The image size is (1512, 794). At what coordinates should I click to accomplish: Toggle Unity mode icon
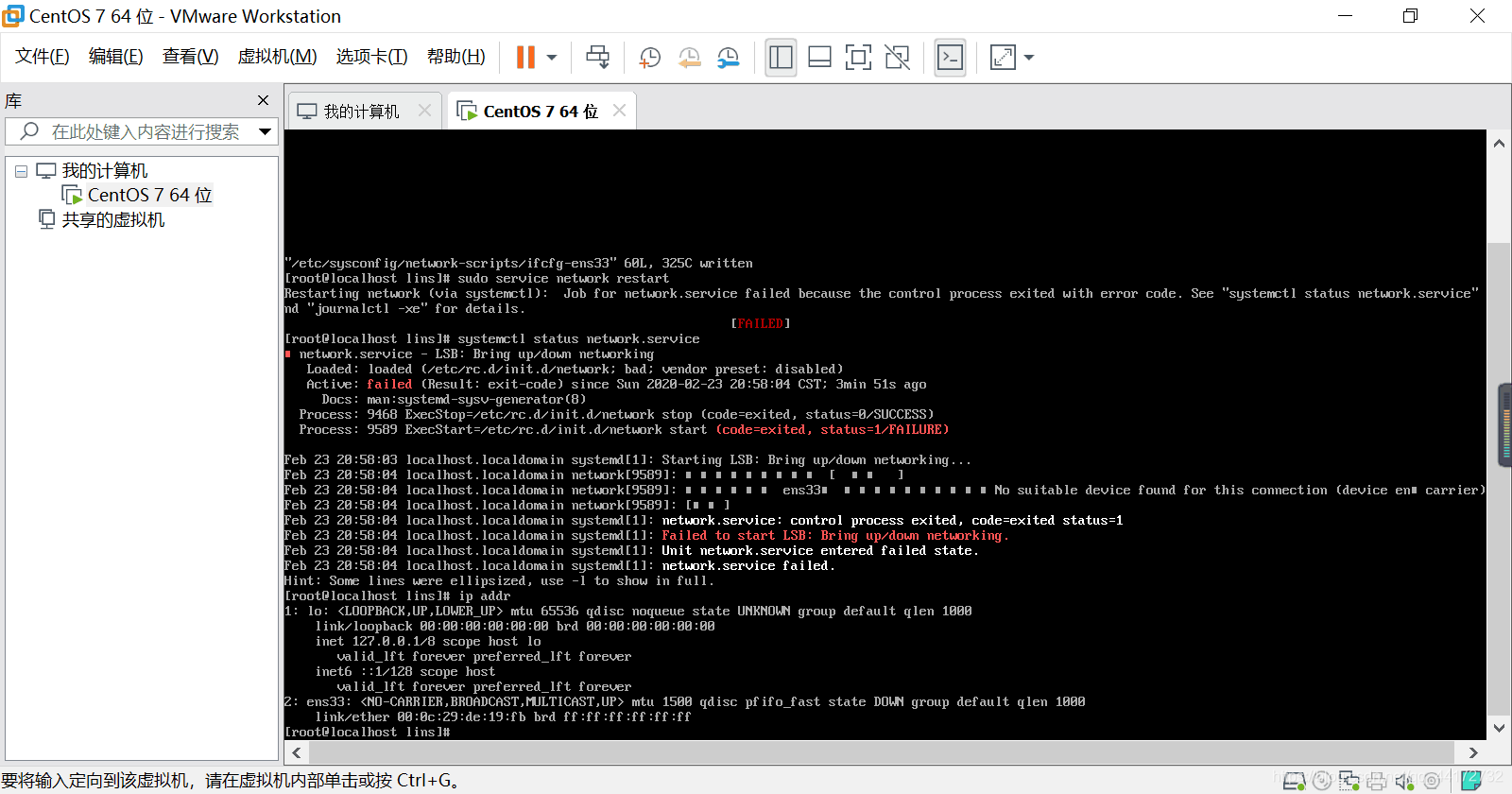(x=897, y=58)
